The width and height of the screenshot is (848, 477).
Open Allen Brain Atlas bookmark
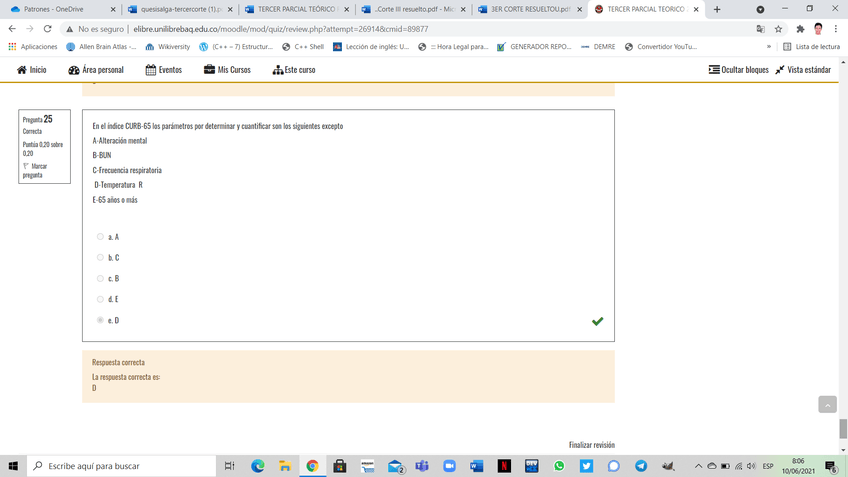tap(101, 47)
